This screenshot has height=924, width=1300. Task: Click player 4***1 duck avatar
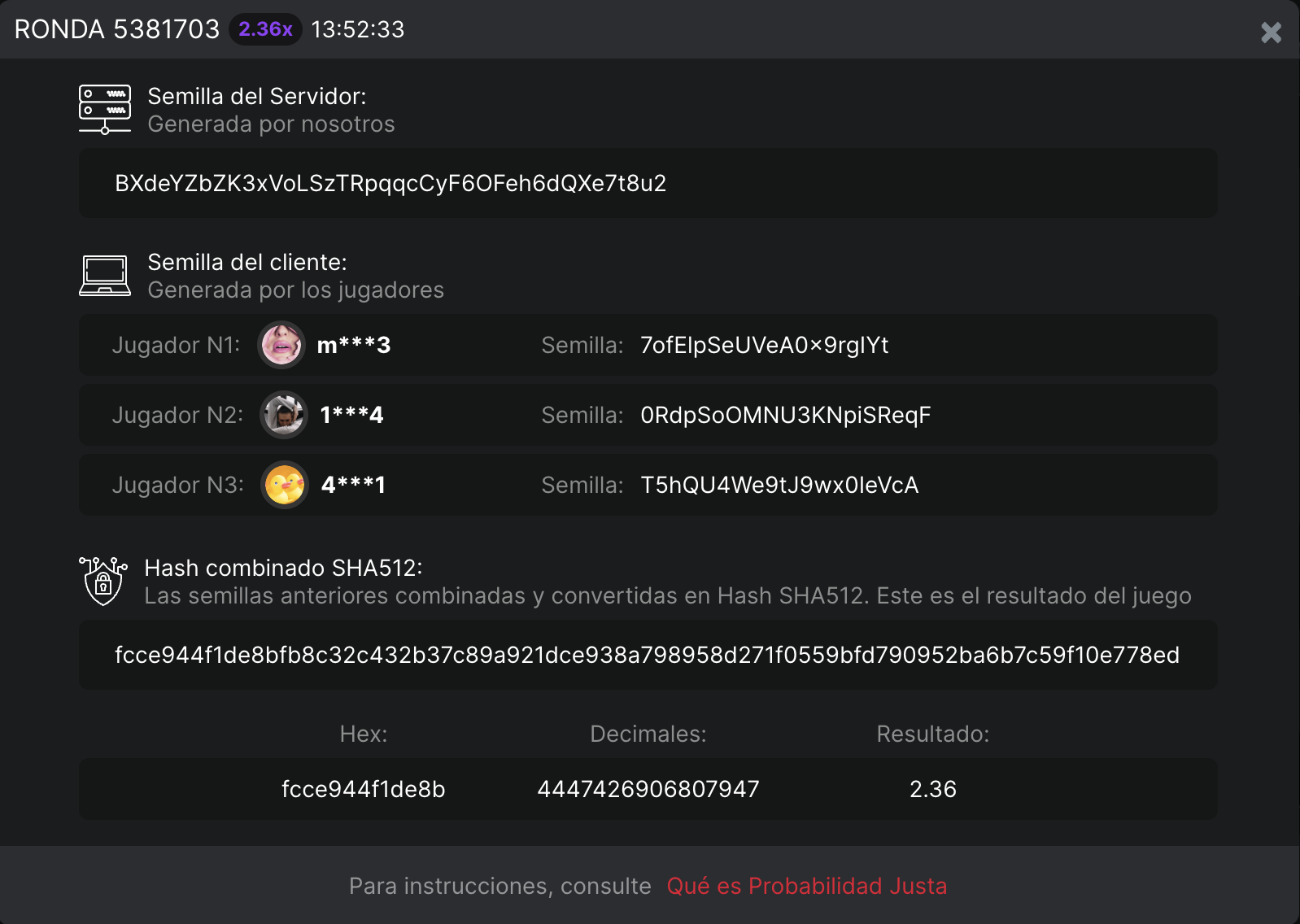(285, 485)
